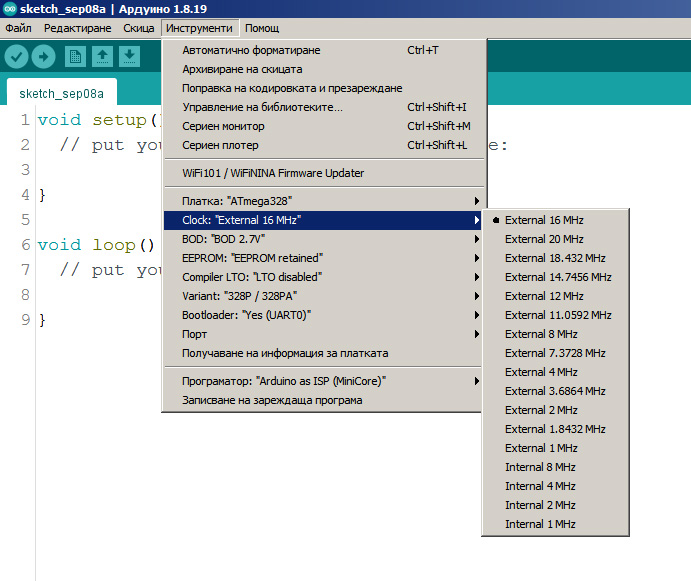Click code line 3 in the editor
The width and height of the screenshot is (691, 581).
click(90, 170)
